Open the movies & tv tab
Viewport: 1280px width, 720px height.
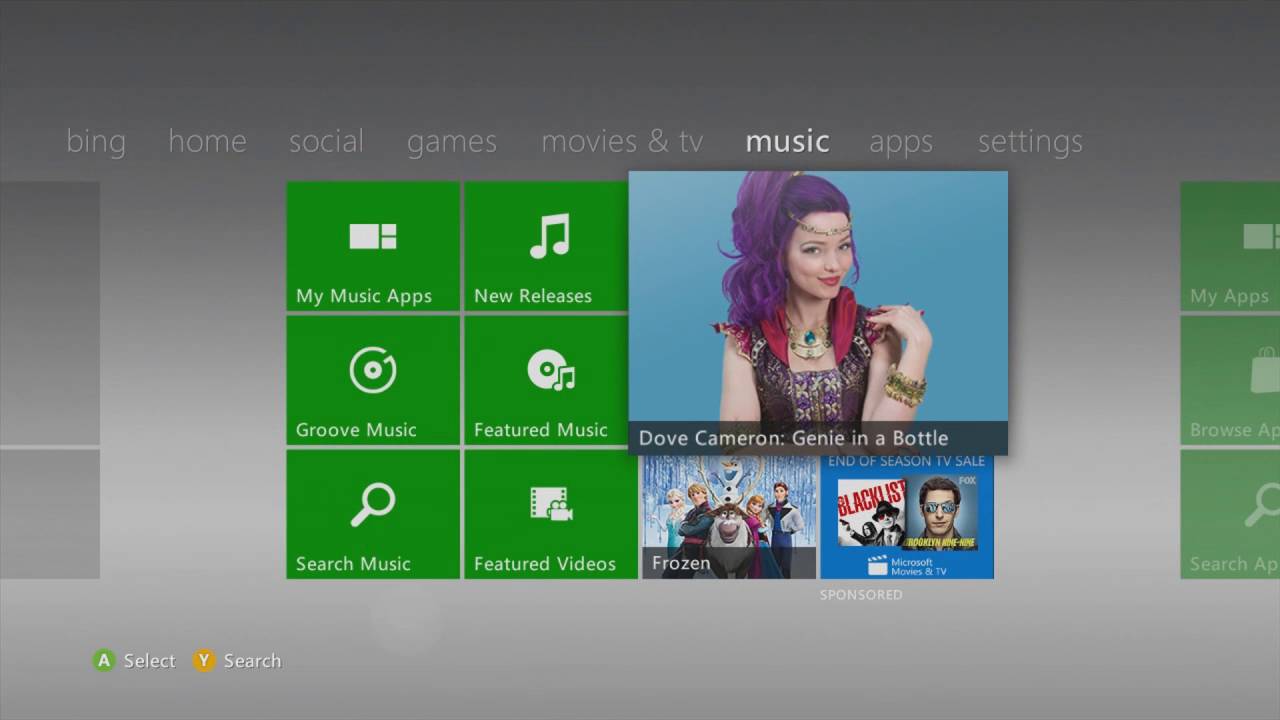(x=622, y=141)
